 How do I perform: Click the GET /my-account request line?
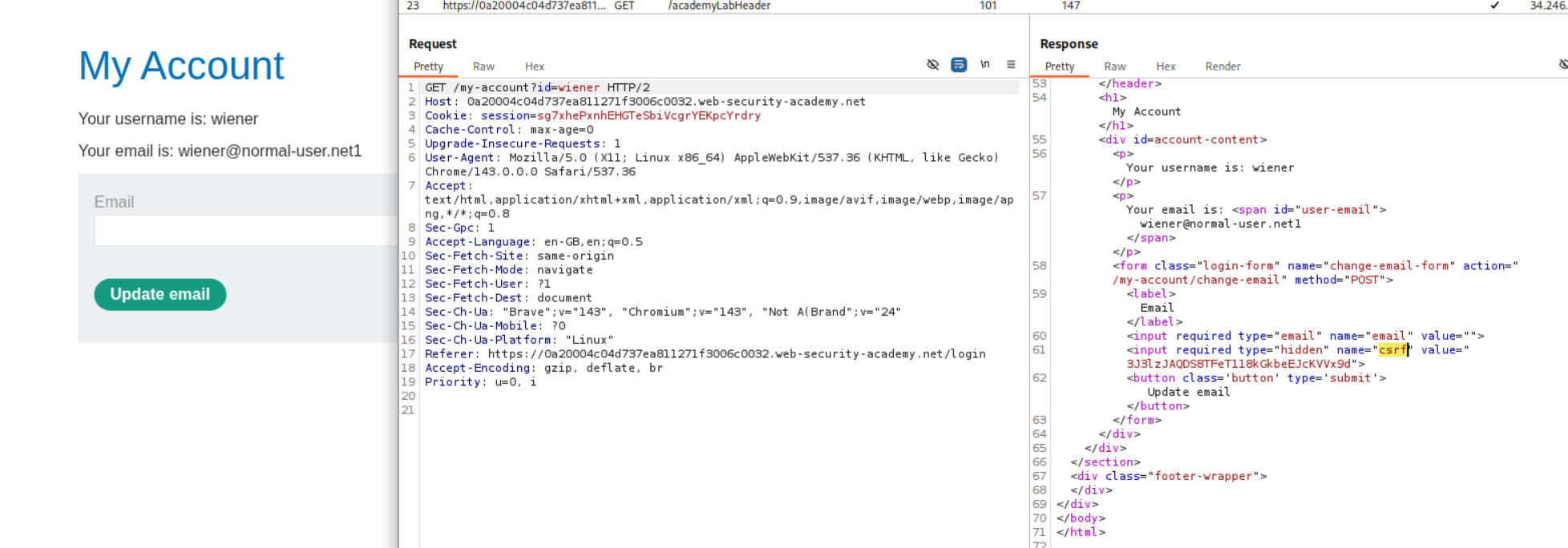(537, 87)
